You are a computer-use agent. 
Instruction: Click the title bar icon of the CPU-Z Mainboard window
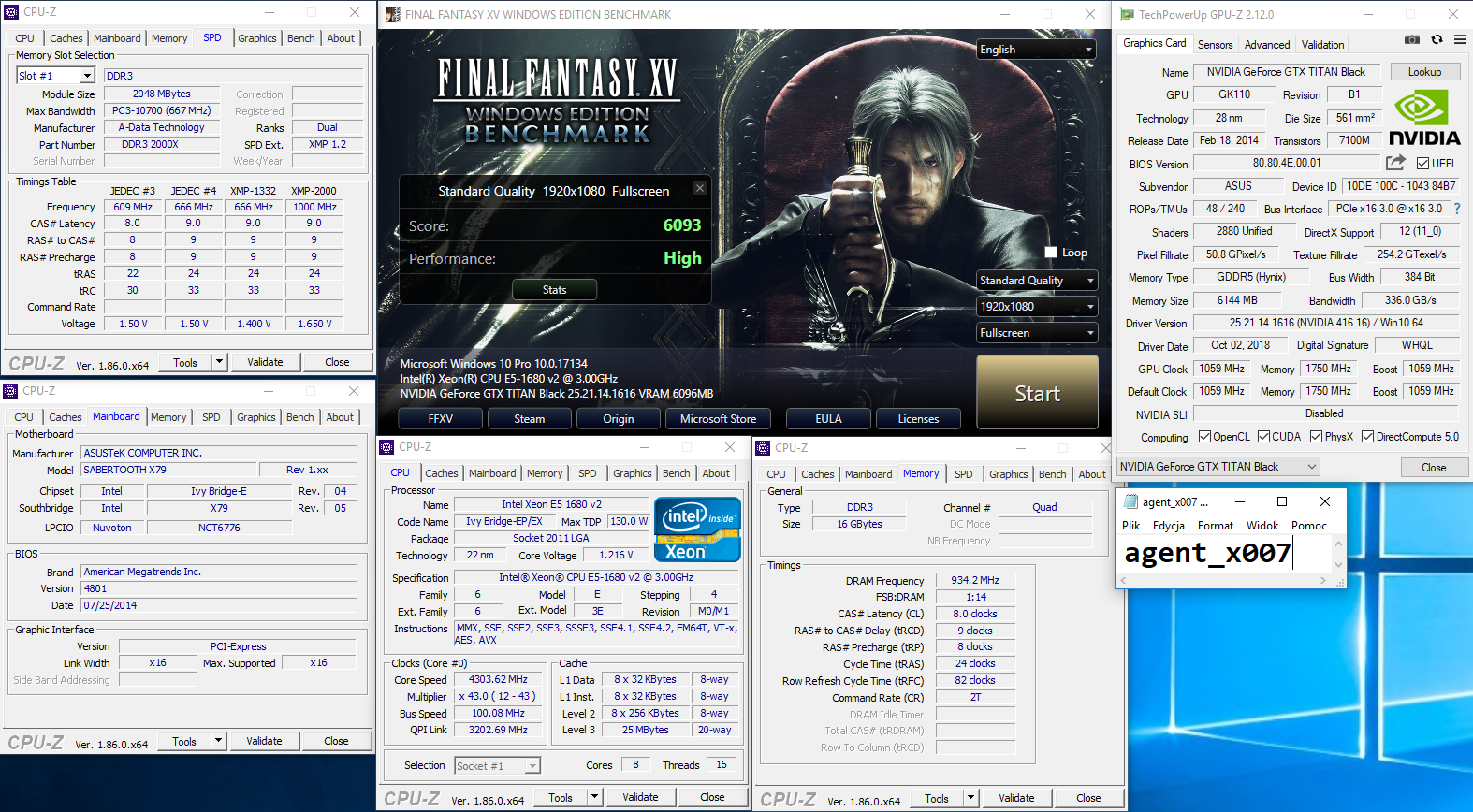[10, 391]
